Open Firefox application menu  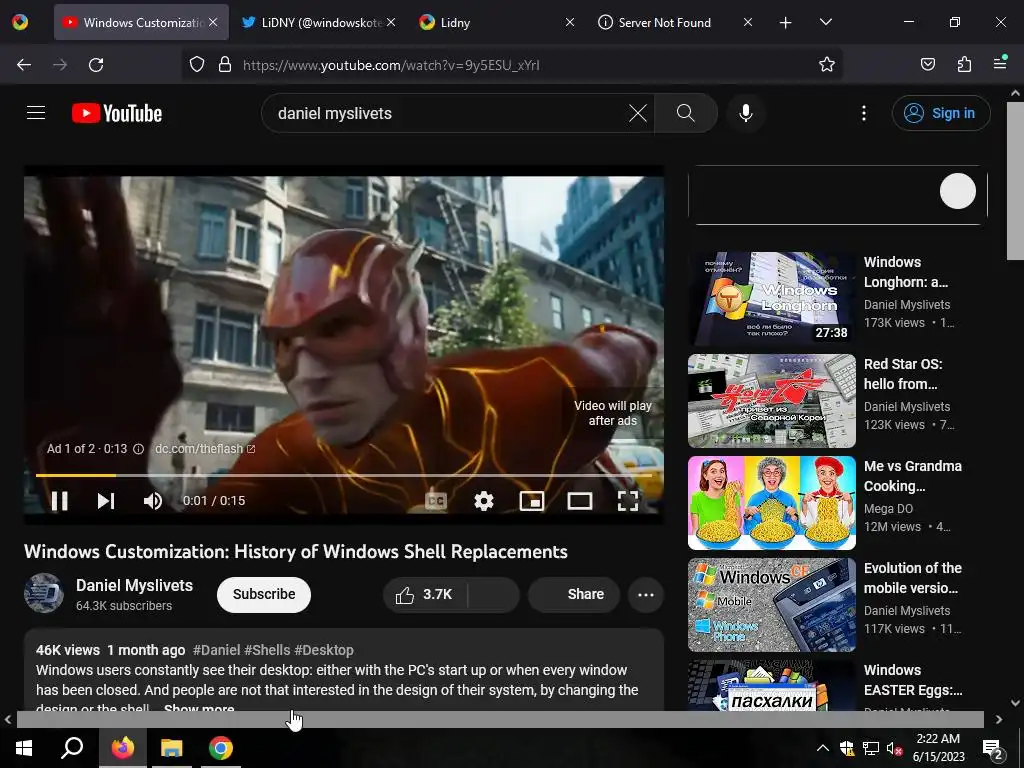point(1000,63)
